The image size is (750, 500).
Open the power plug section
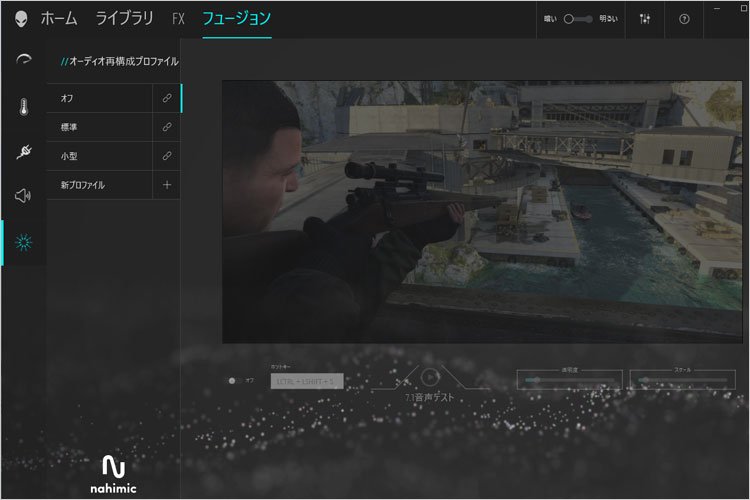tap(23, 151)
